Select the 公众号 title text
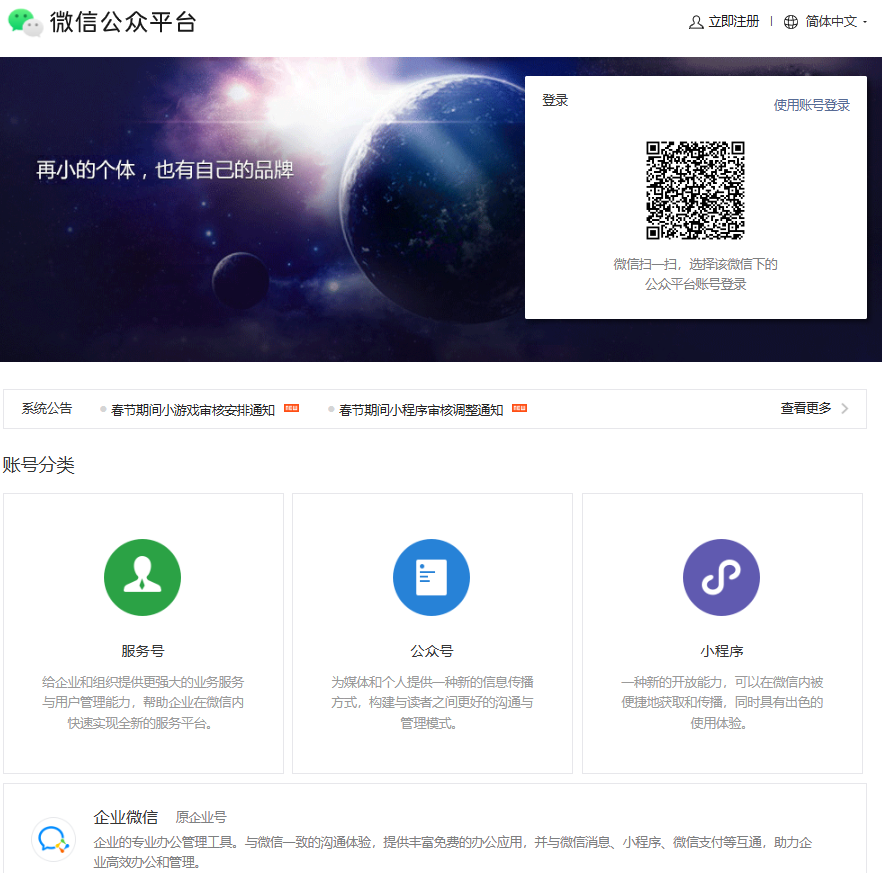 (x=431, y=651)
